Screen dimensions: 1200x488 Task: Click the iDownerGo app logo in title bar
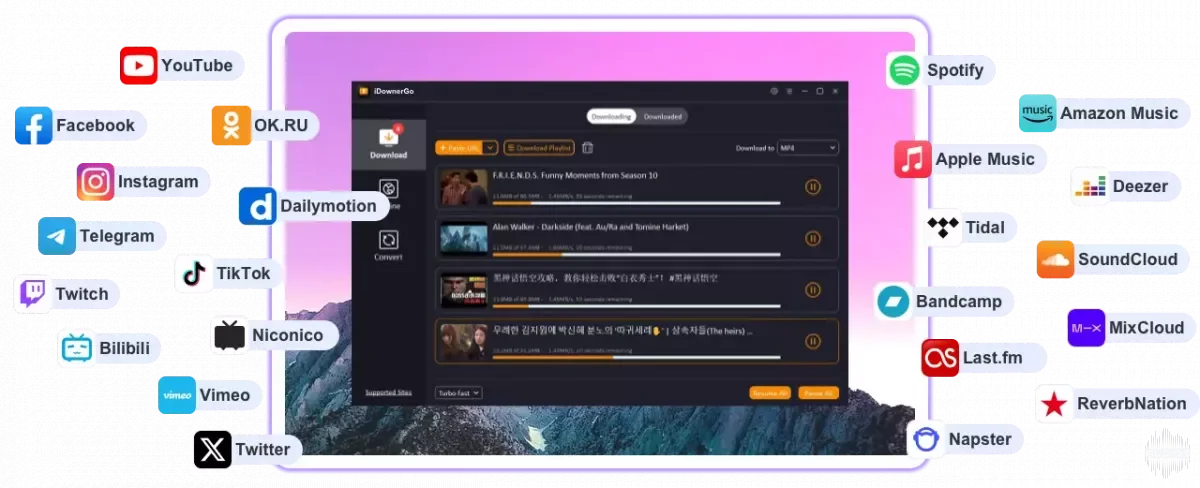(364, 91)
